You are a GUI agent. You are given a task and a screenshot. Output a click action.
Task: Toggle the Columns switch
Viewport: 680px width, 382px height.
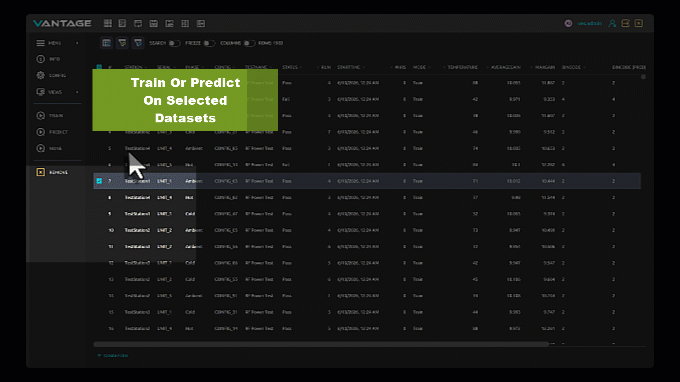(x=249, y=43)
